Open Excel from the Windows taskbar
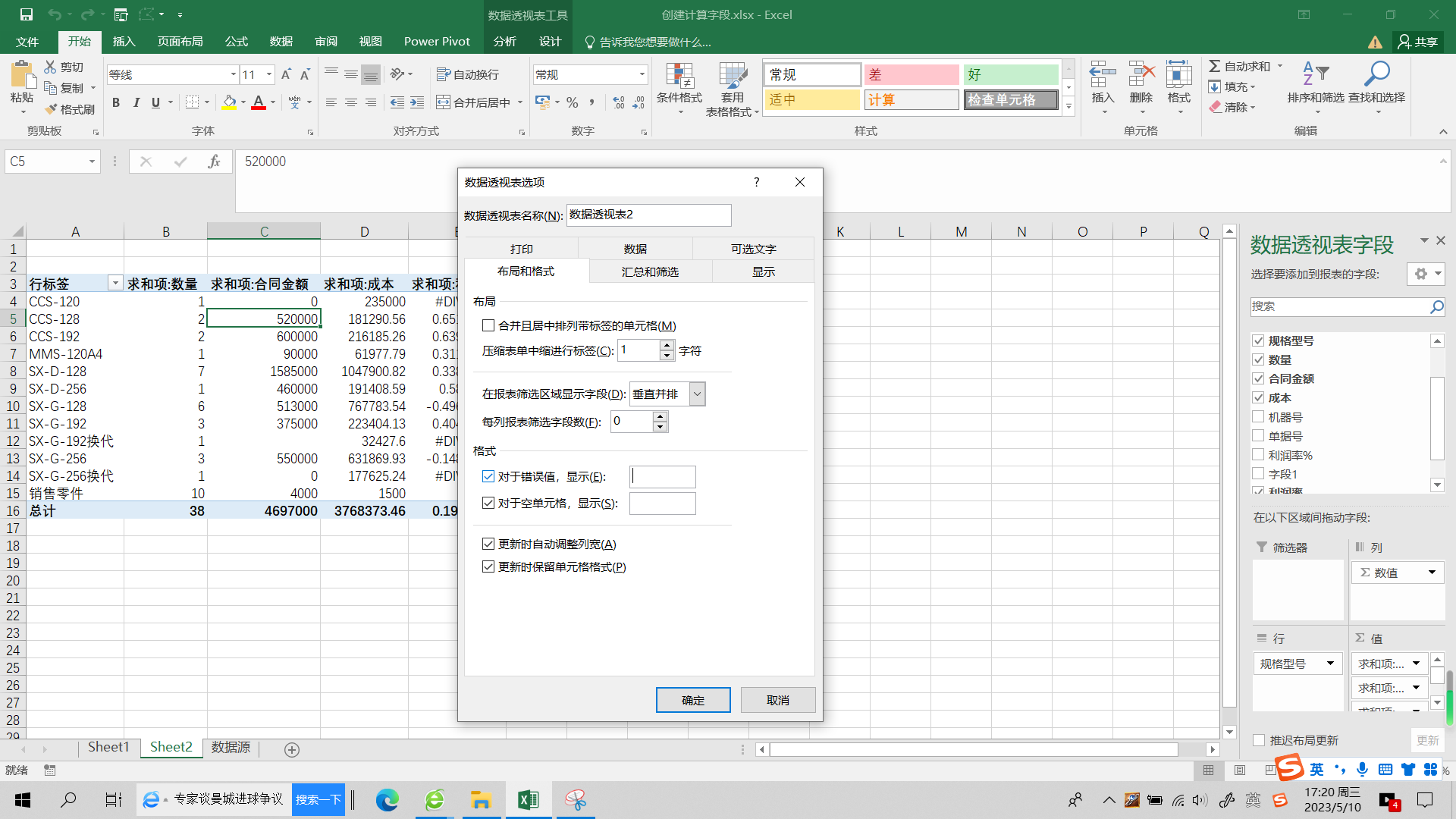Screen dimensions: 1456x819 pos(528,799)
